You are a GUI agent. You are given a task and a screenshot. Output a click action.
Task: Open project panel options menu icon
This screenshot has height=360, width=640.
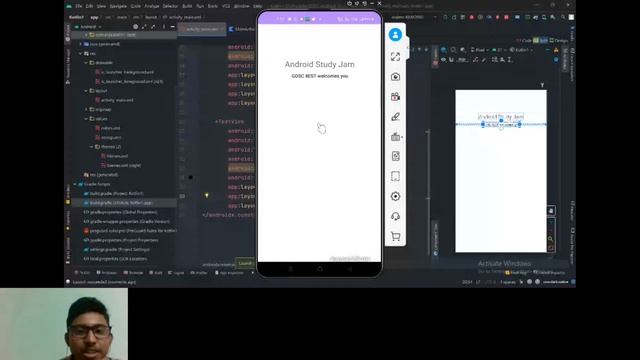point(164,27)
